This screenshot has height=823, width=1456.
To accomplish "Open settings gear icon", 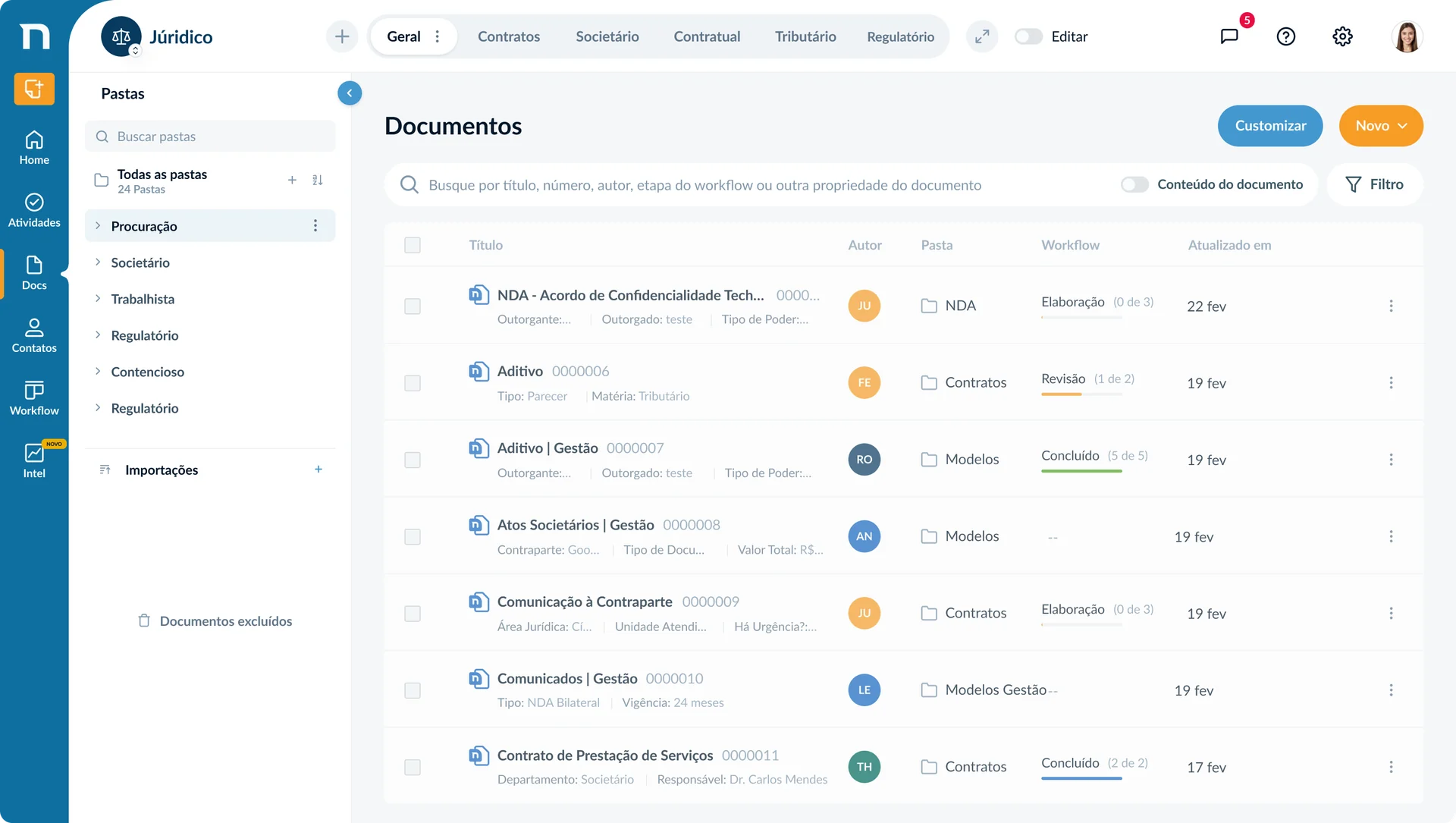I will [x=1342, y=36].
